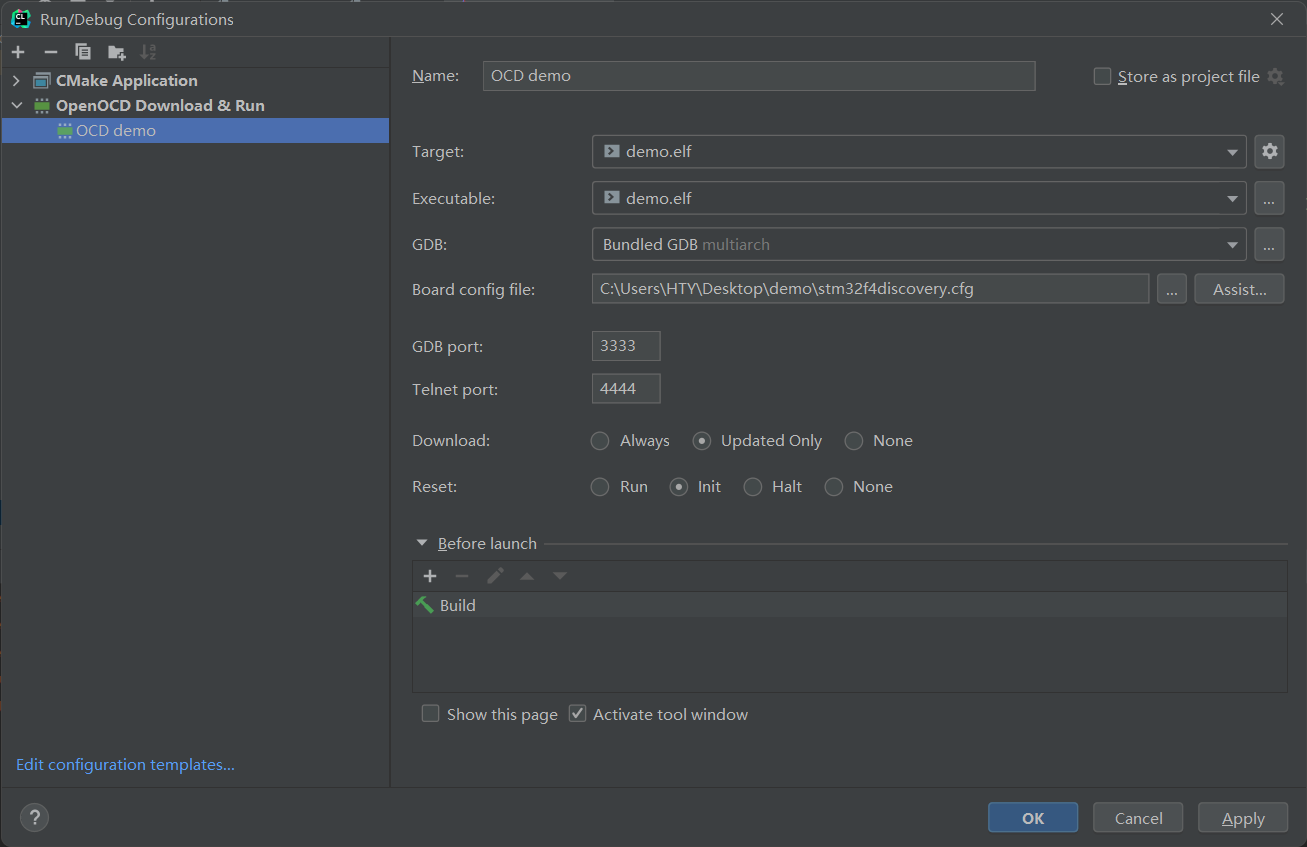Select OCD demo configuration in tree
This screenshot has height=847, width=1307.
coord(116,131)
